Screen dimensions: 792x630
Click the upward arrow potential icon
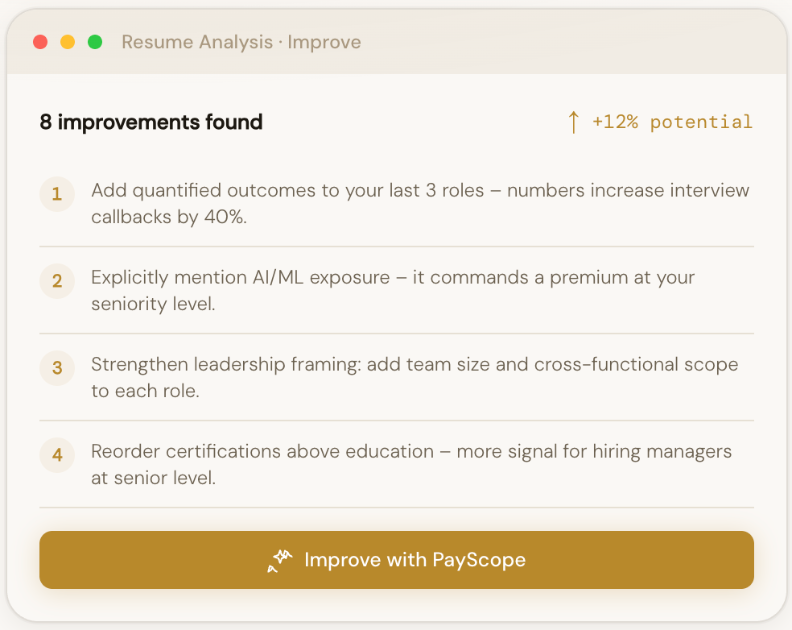click(573, 122)
